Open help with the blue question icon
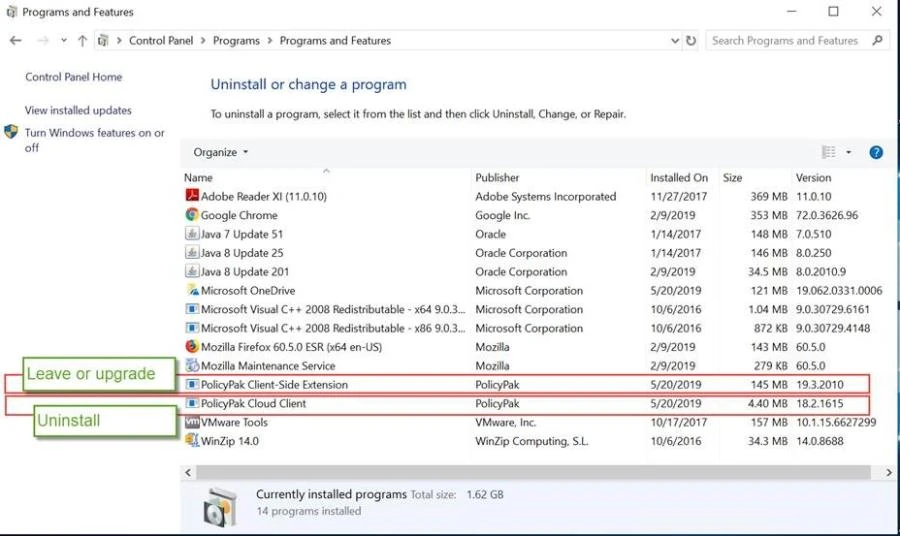The height and width of the screenshot is (536, 900). click(876, 152)
